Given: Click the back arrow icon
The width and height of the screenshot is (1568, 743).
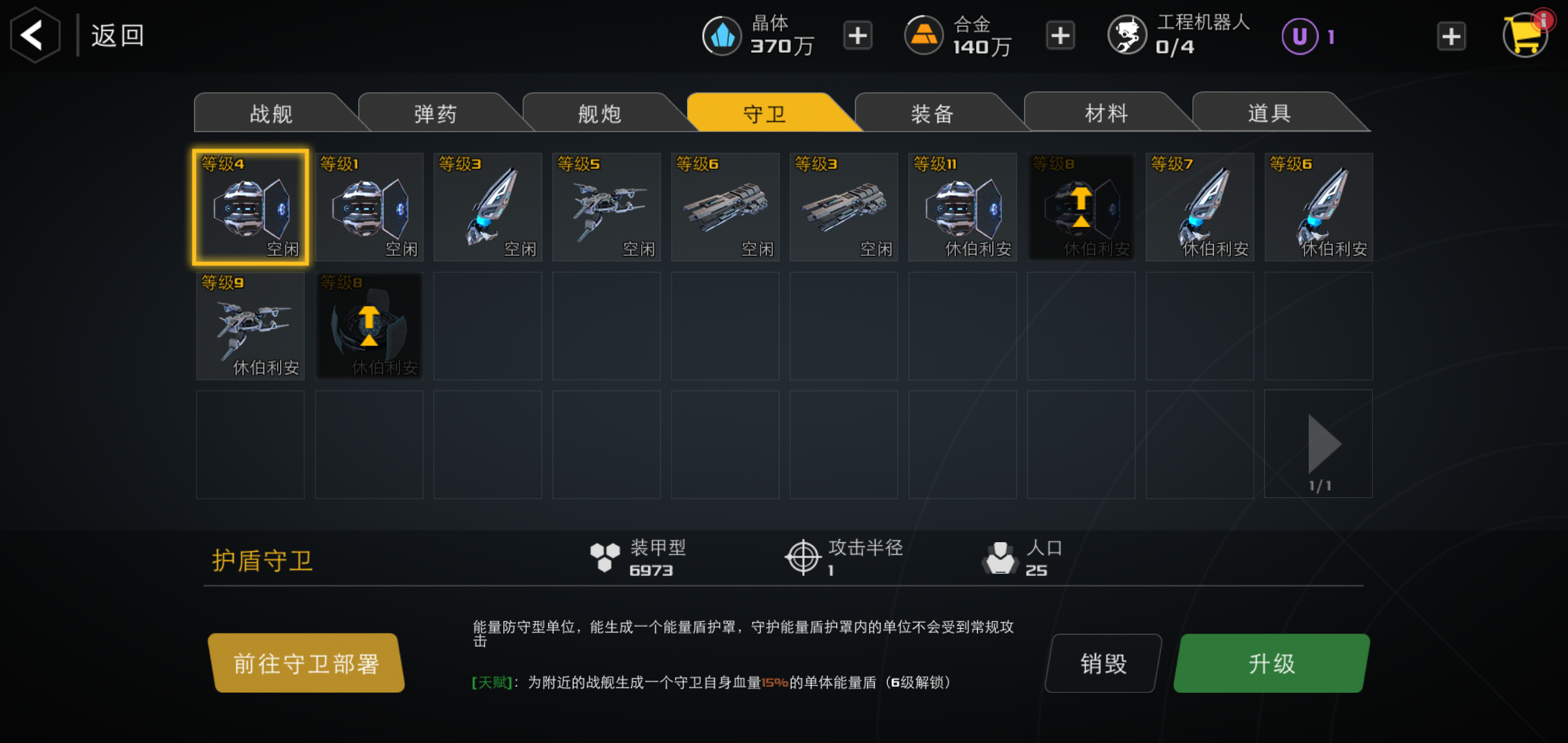Looking at the screenshot, I should tap(34, 35).
